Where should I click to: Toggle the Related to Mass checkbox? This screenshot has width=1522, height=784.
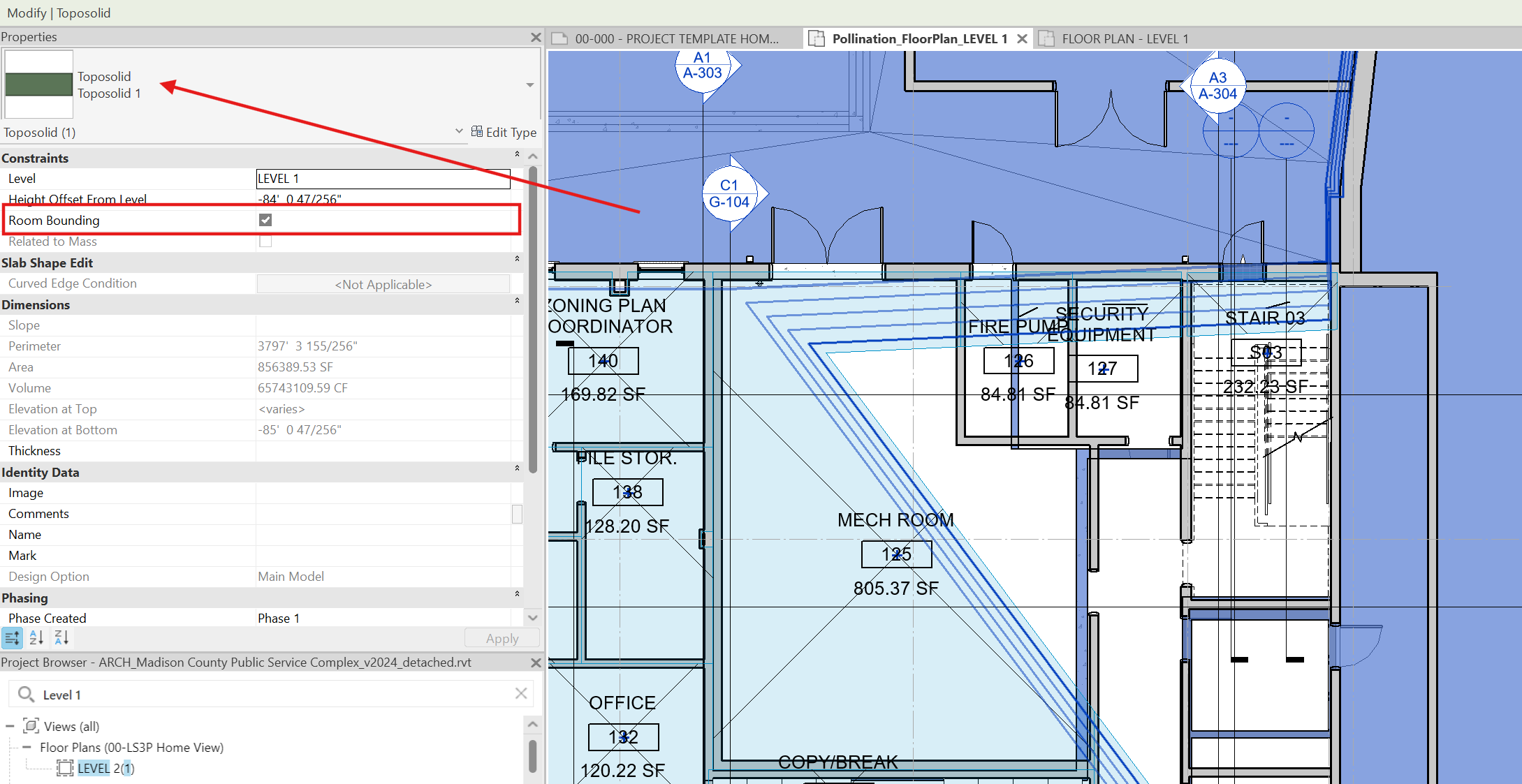(265, 242)
